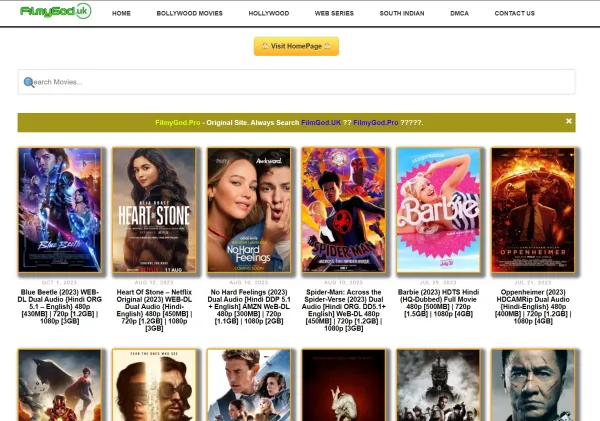
Task: Open the gray armored warriors poster
Action: (439, 385)
